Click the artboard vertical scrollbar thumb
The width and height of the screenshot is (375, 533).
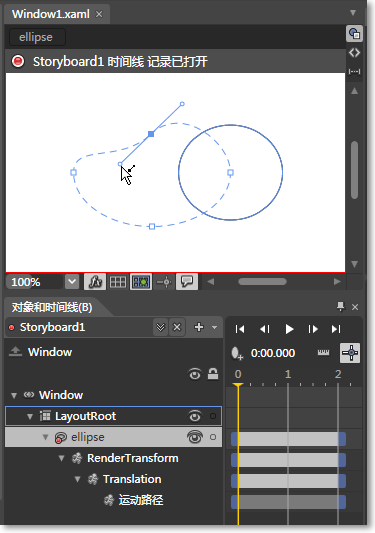pos(354,170)
